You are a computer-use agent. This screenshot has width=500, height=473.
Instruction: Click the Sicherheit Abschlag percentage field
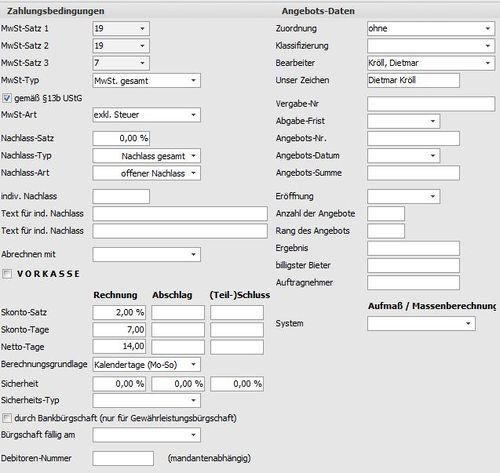pos(178,384)
